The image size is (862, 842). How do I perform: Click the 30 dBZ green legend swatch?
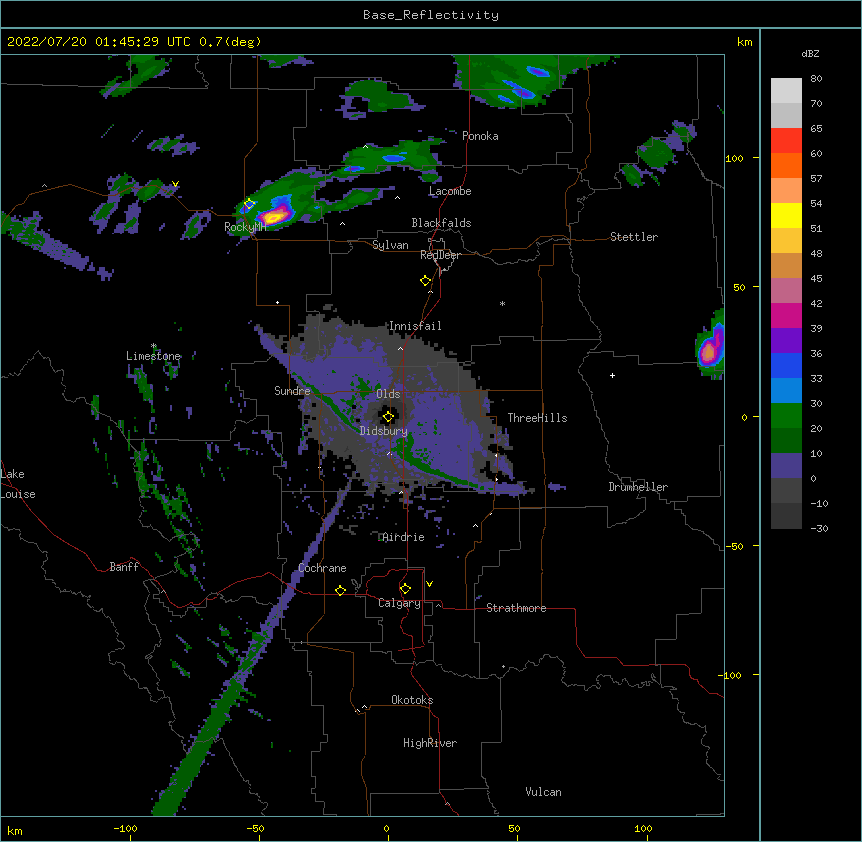[x=786, y=416]
